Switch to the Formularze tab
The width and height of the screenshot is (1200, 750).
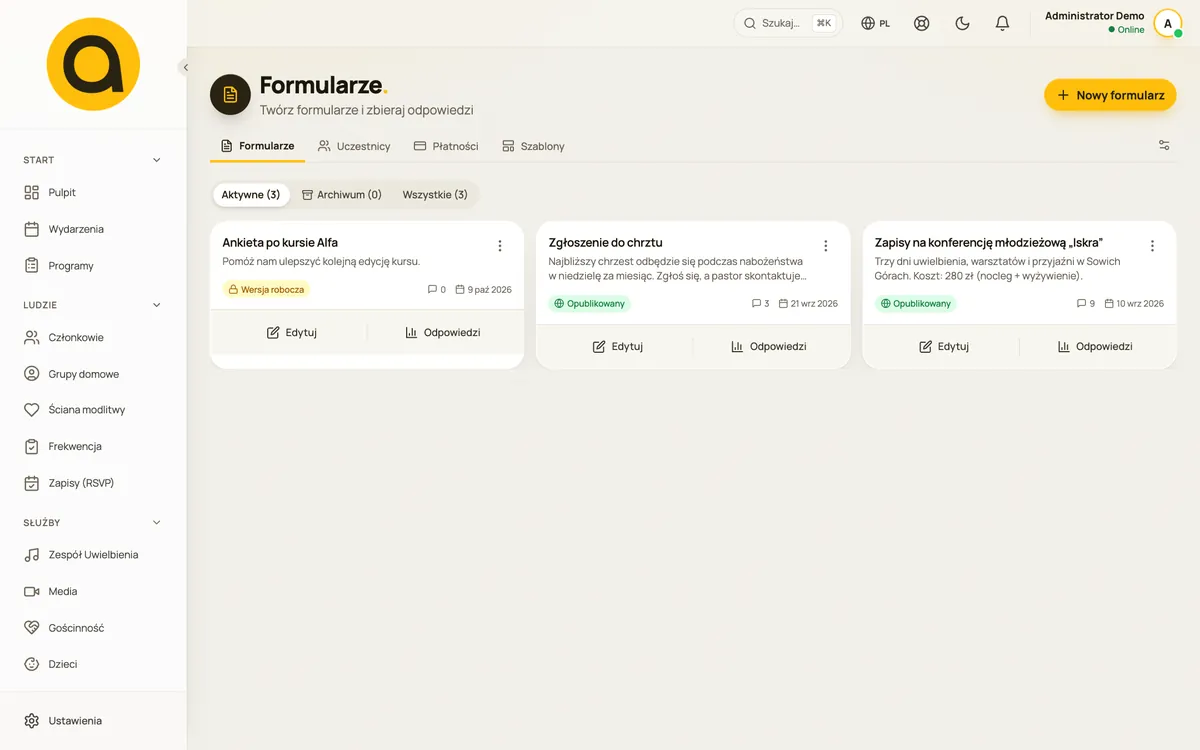(x=257, y=146)
